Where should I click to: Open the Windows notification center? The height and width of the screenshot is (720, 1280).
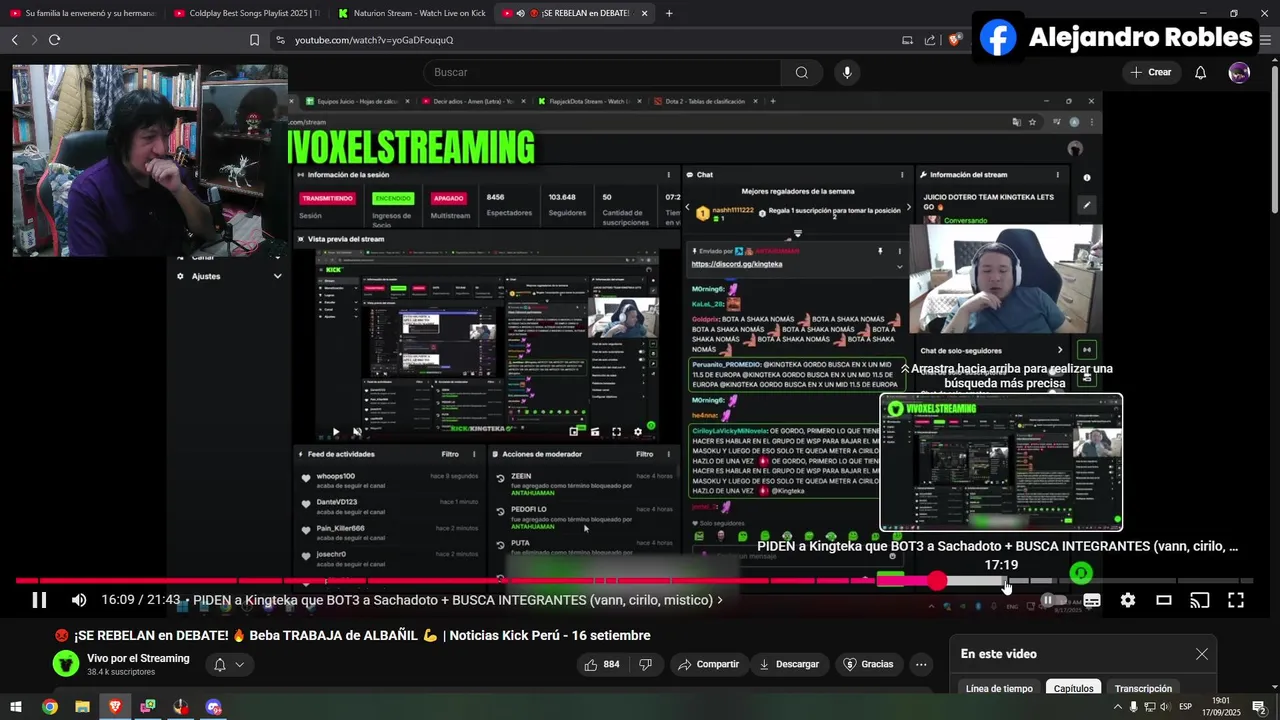[1259, 707]
